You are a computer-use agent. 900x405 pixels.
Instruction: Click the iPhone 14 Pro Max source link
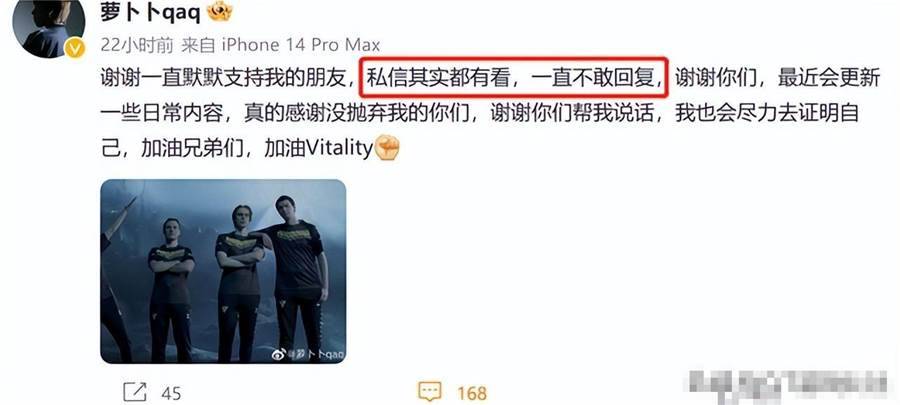pos(300,45)
